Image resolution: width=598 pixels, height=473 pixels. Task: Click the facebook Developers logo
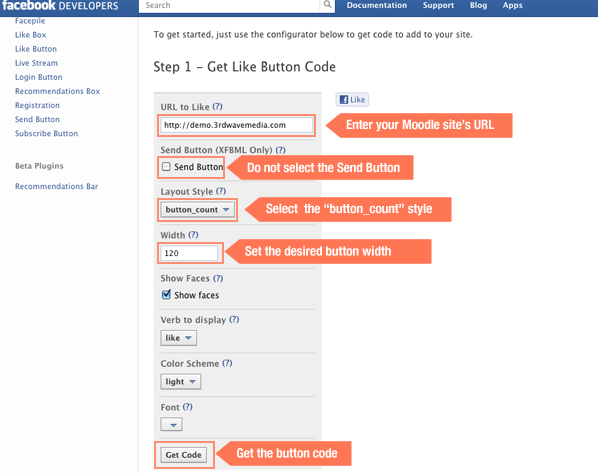tap(60, 5)
